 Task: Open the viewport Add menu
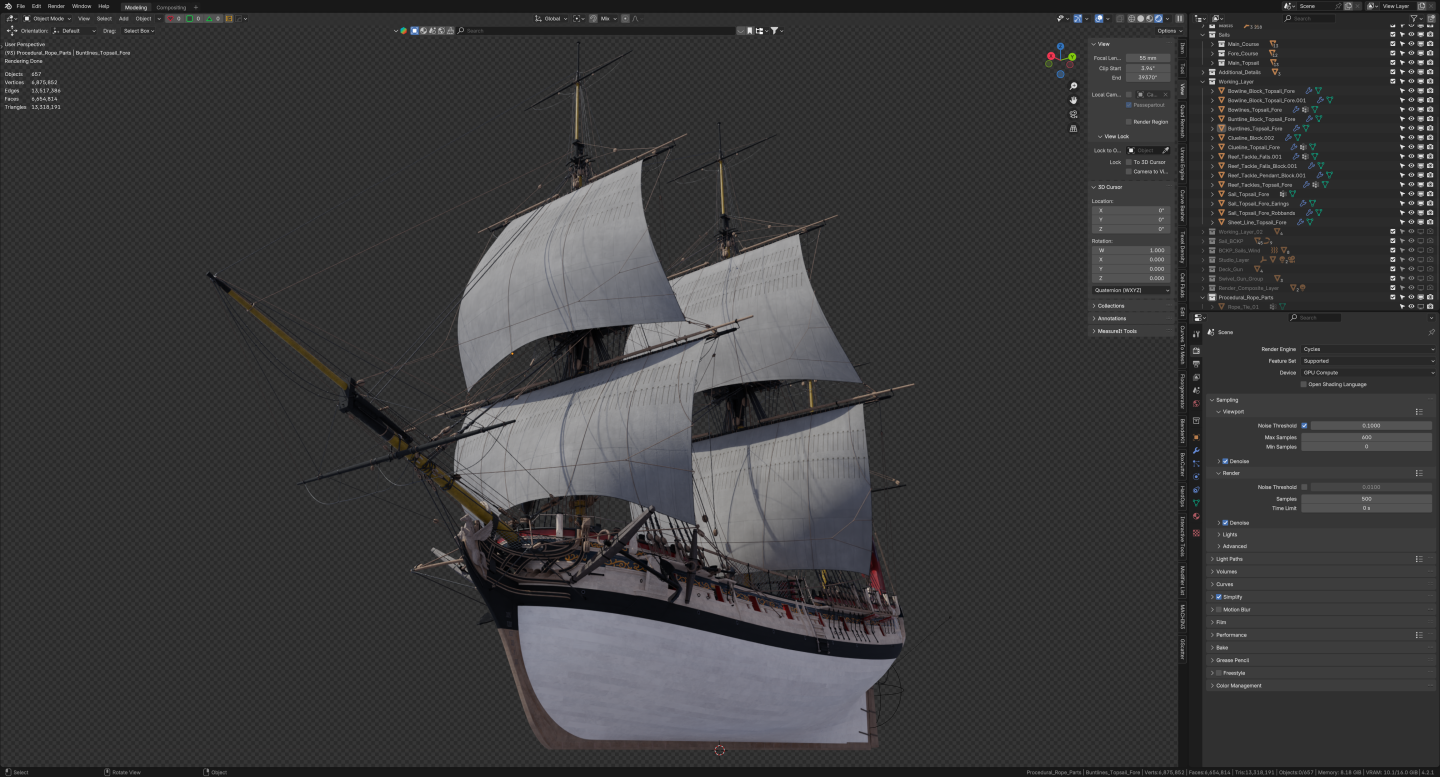123,18
